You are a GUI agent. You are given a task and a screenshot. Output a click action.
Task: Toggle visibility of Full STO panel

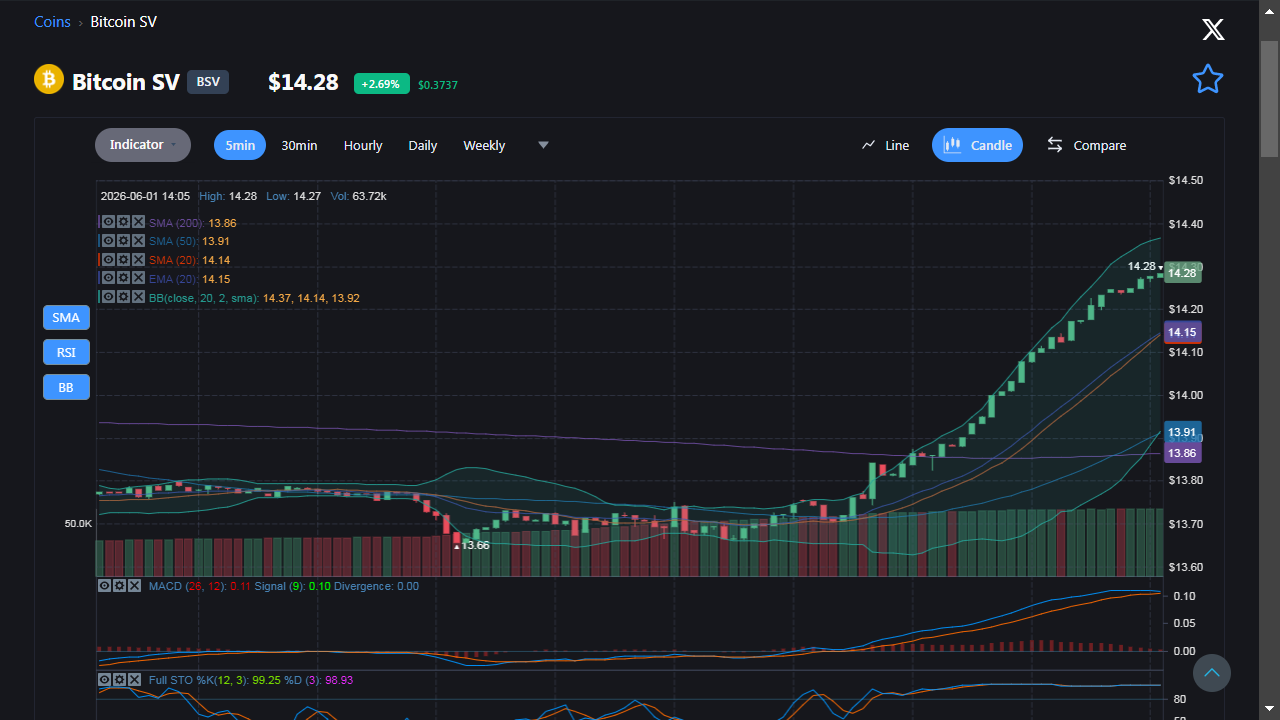104,679
